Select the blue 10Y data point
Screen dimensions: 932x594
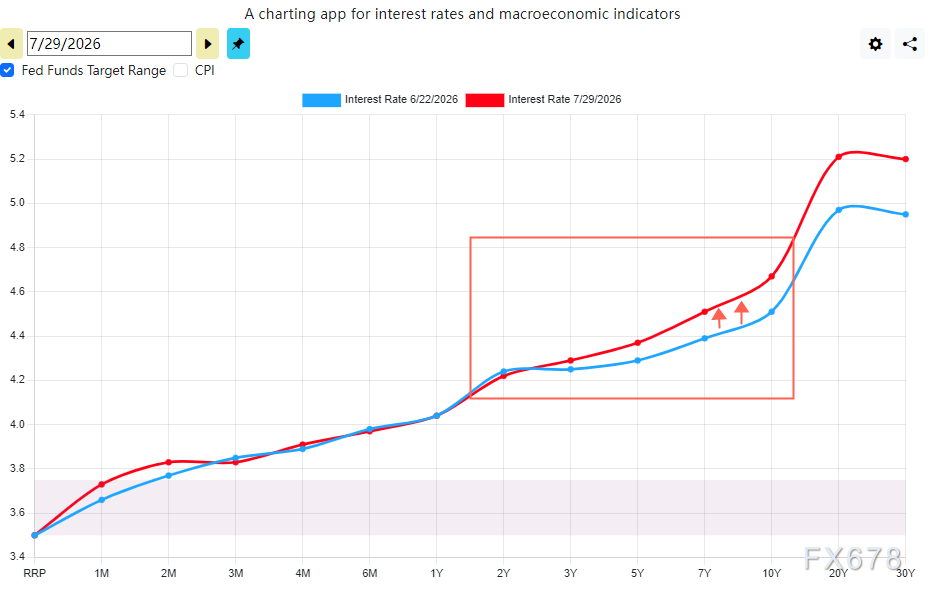pos(772,312)
